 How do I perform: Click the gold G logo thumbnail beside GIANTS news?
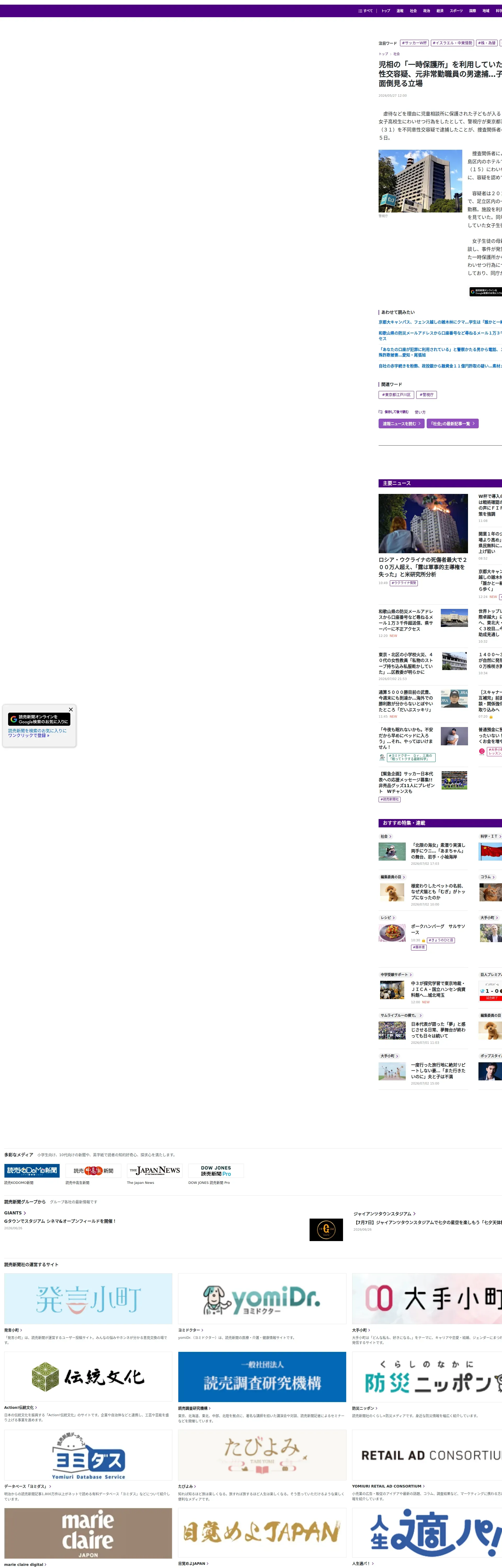coord(326,1230)
